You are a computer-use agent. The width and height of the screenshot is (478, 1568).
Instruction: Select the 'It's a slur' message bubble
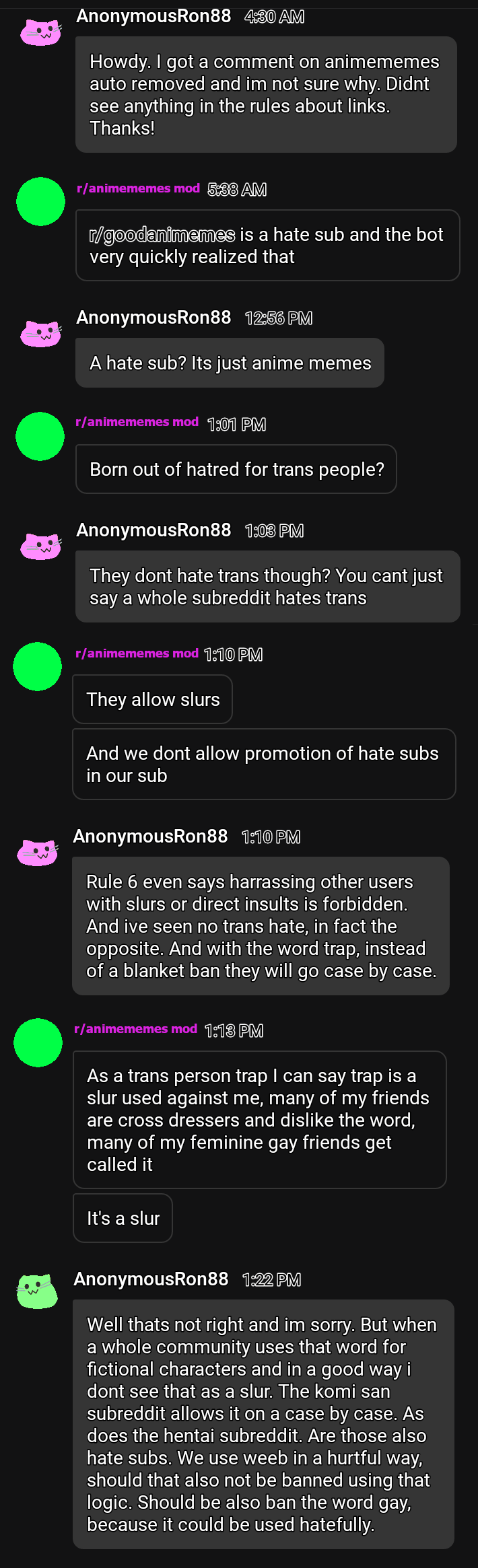123,1218
